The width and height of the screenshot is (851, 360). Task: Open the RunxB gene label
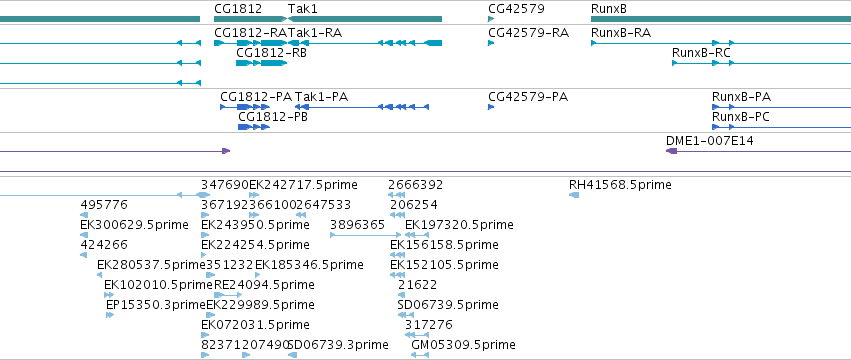pos(609,9)
